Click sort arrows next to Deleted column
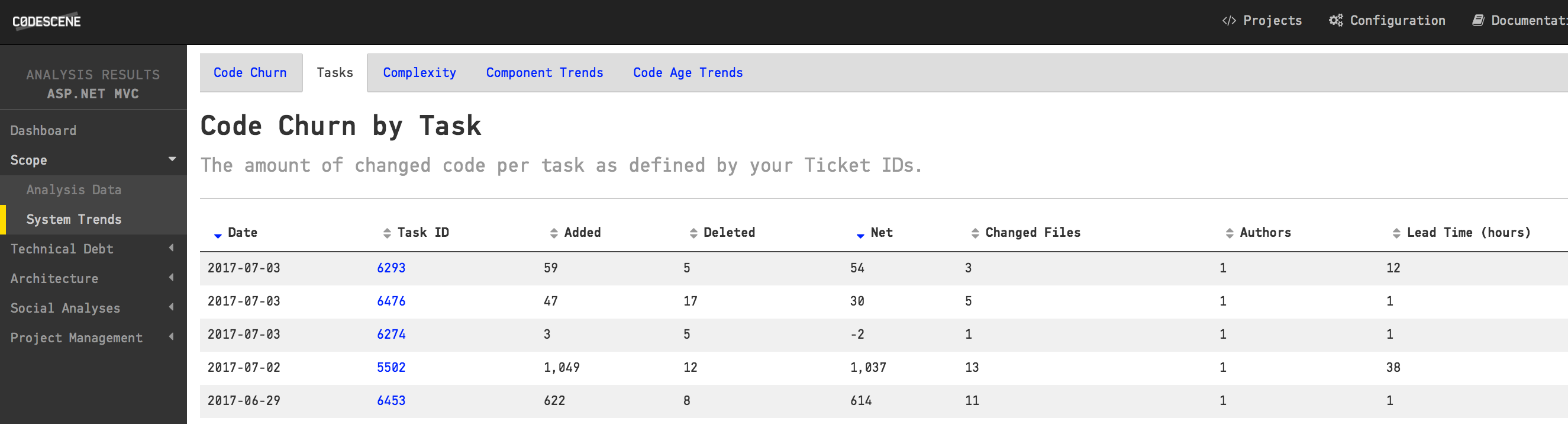The height and width of the screenshot is (424, 1568). (x=693, y=233)
